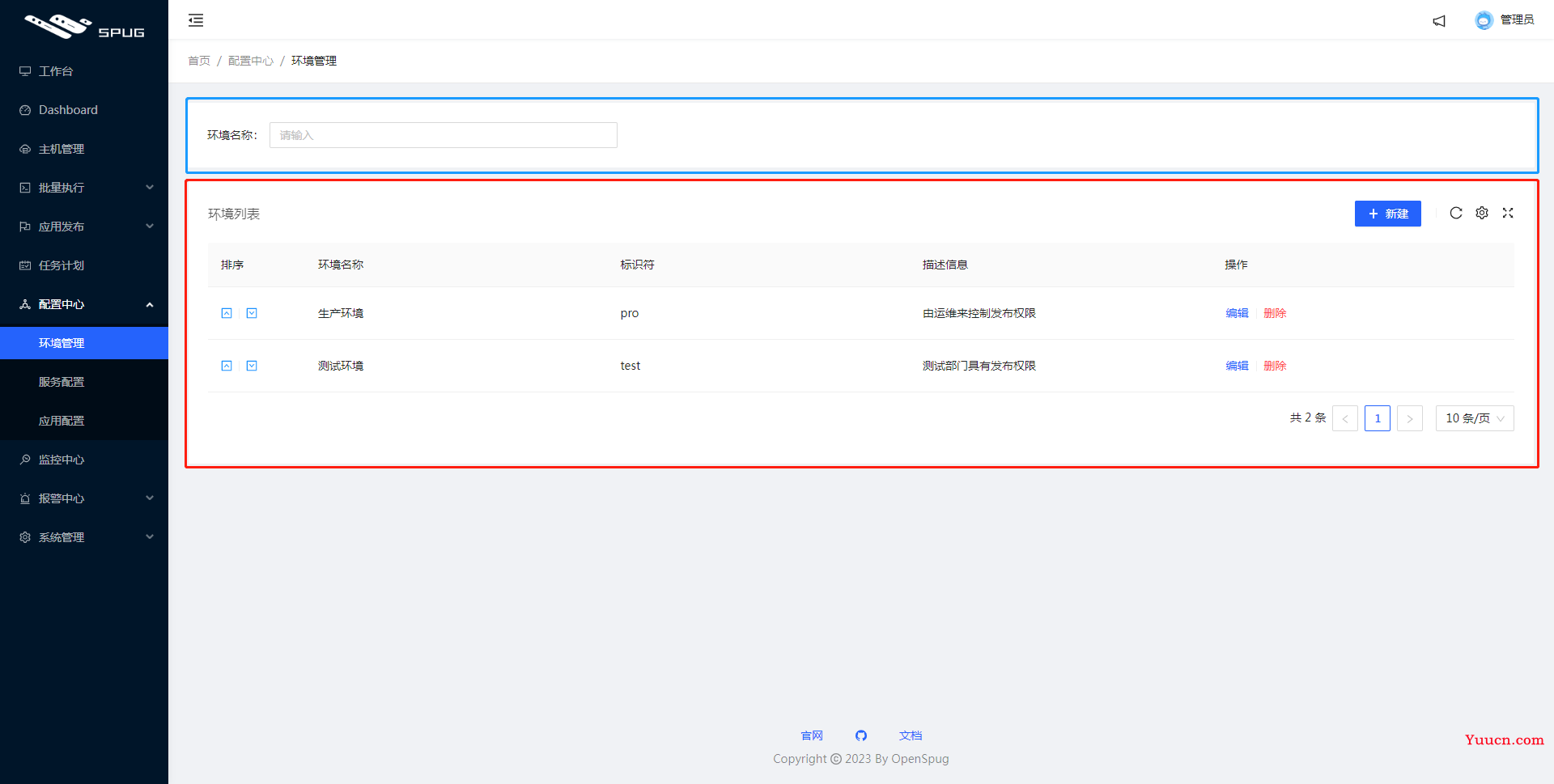Expand the 报警中心 menu
The height and width of the screenshot is (784, 1554).
(x=84, y=498)
